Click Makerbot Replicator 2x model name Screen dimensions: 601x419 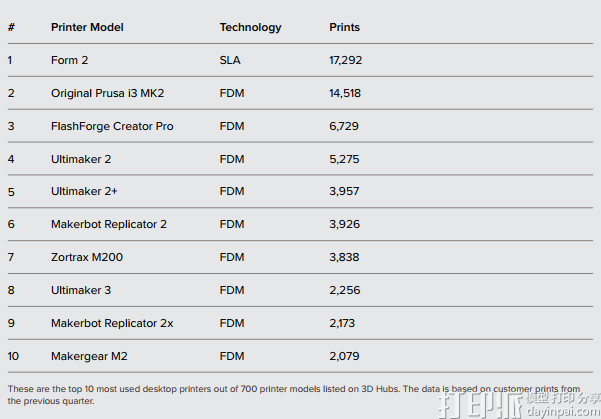pos(112,323)
